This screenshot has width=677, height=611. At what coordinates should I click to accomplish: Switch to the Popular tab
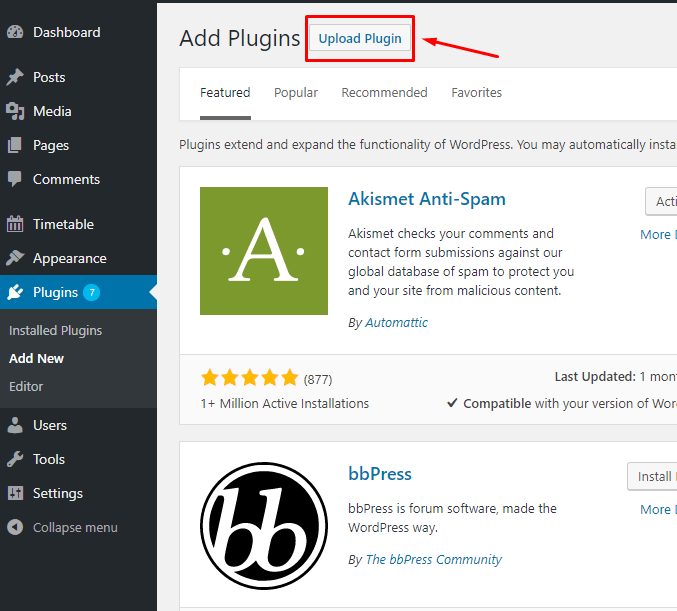tap(296, 93)
